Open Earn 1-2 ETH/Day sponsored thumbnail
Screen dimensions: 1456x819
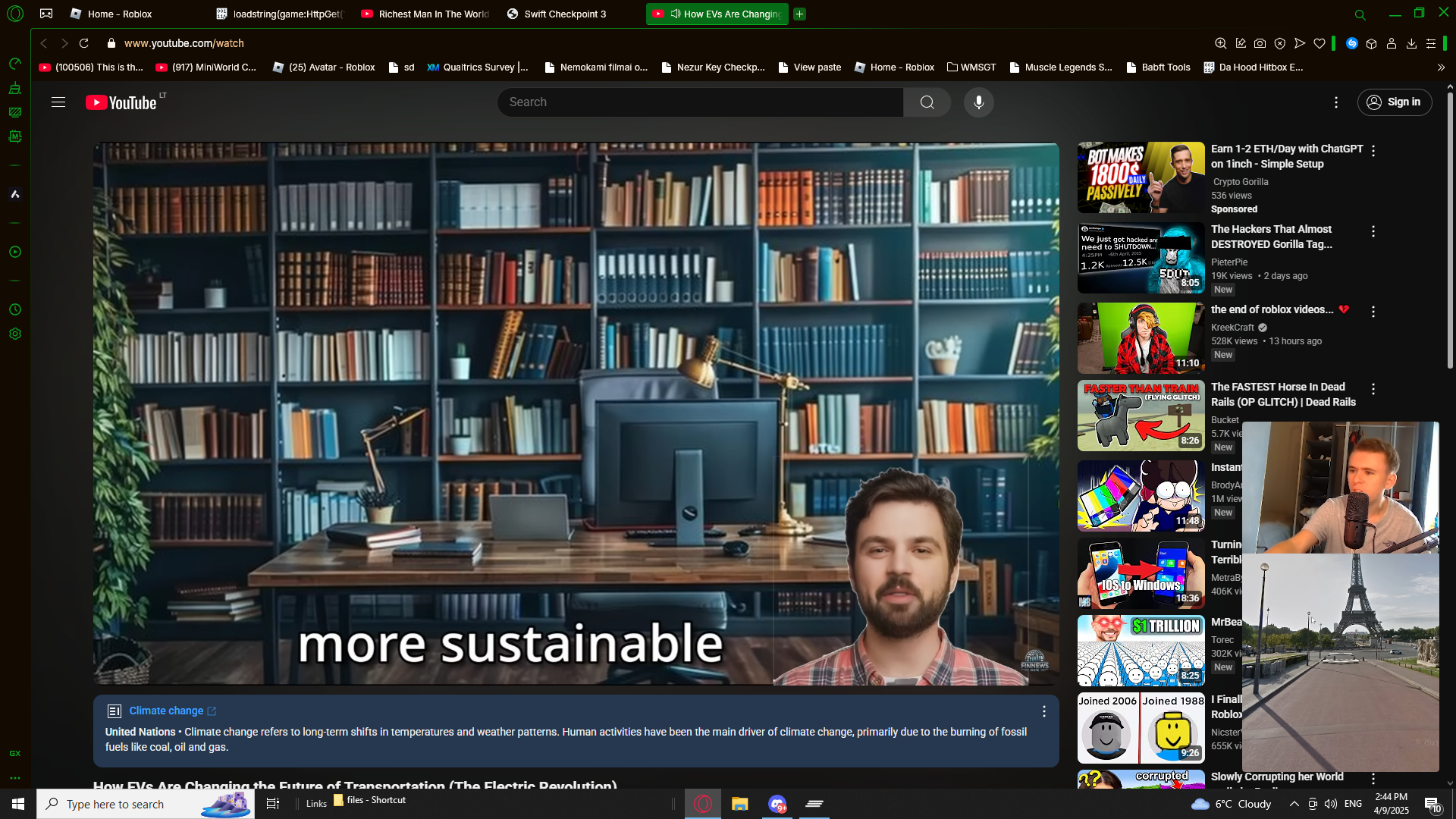point(1141,177)
